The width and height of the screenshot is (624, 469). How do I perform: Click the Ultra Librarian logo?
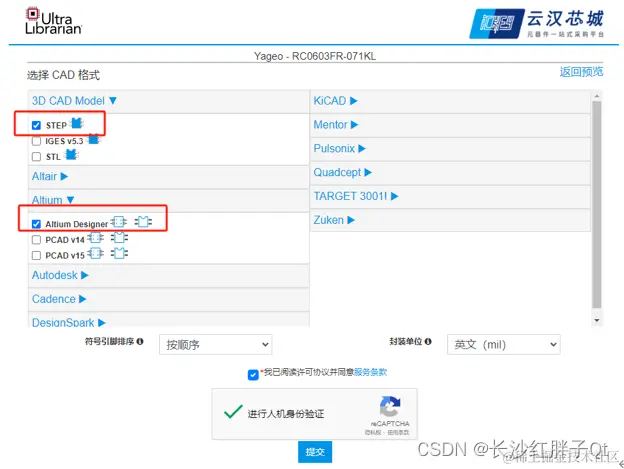(x=53, y=21)
